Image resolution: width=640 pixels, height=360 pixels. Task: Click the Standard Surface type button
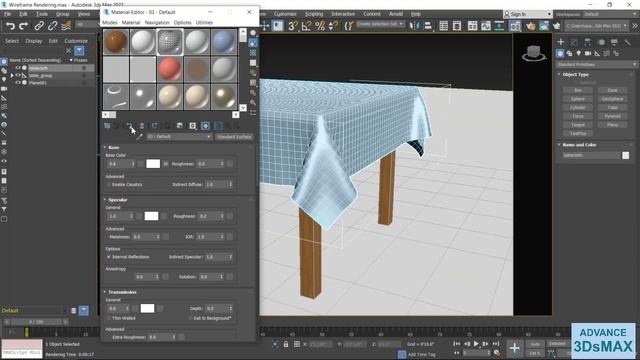(234, 137)
